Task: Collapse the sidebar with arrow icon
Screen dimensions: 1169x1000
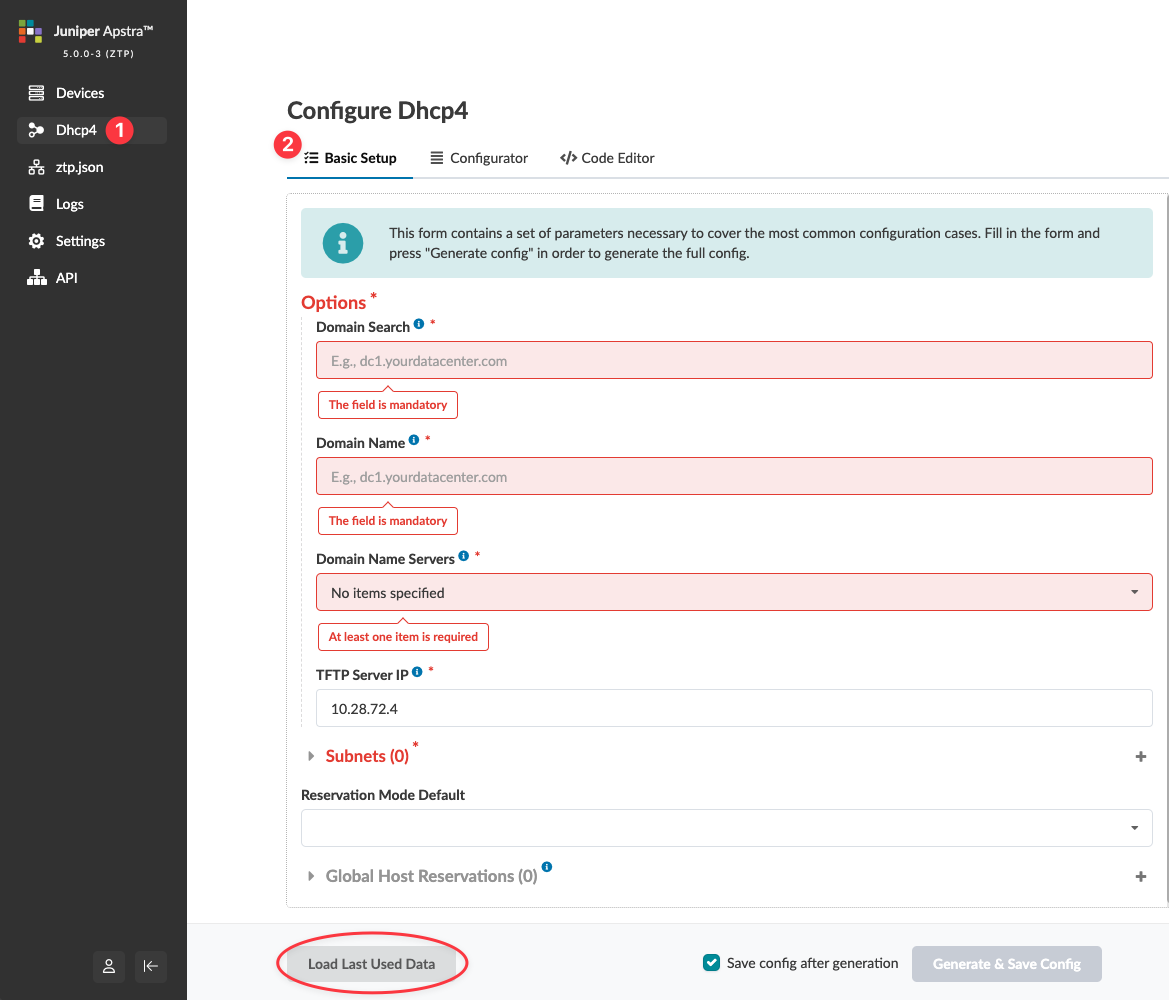Action: point(151,966)
